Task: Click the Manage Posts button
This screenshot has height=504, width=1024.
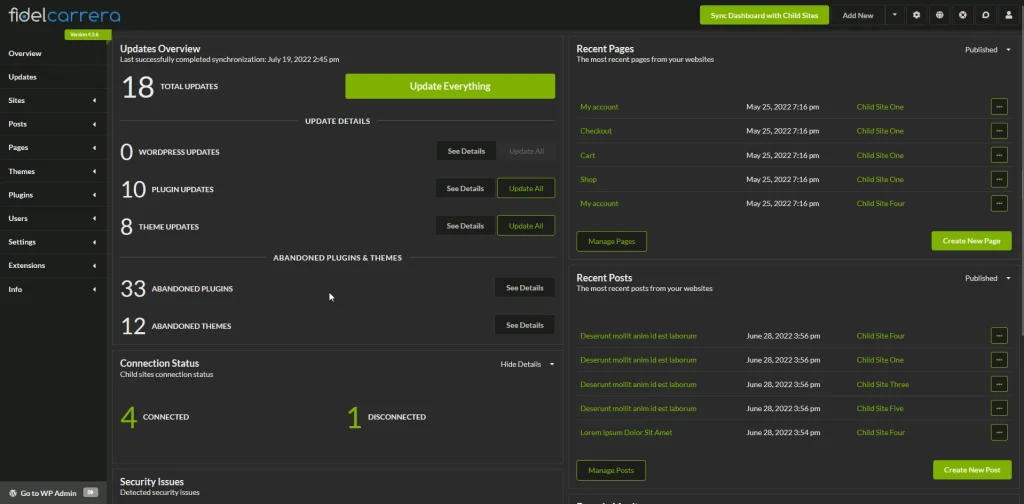Action: pyautogui.click(x=611, y=470)
